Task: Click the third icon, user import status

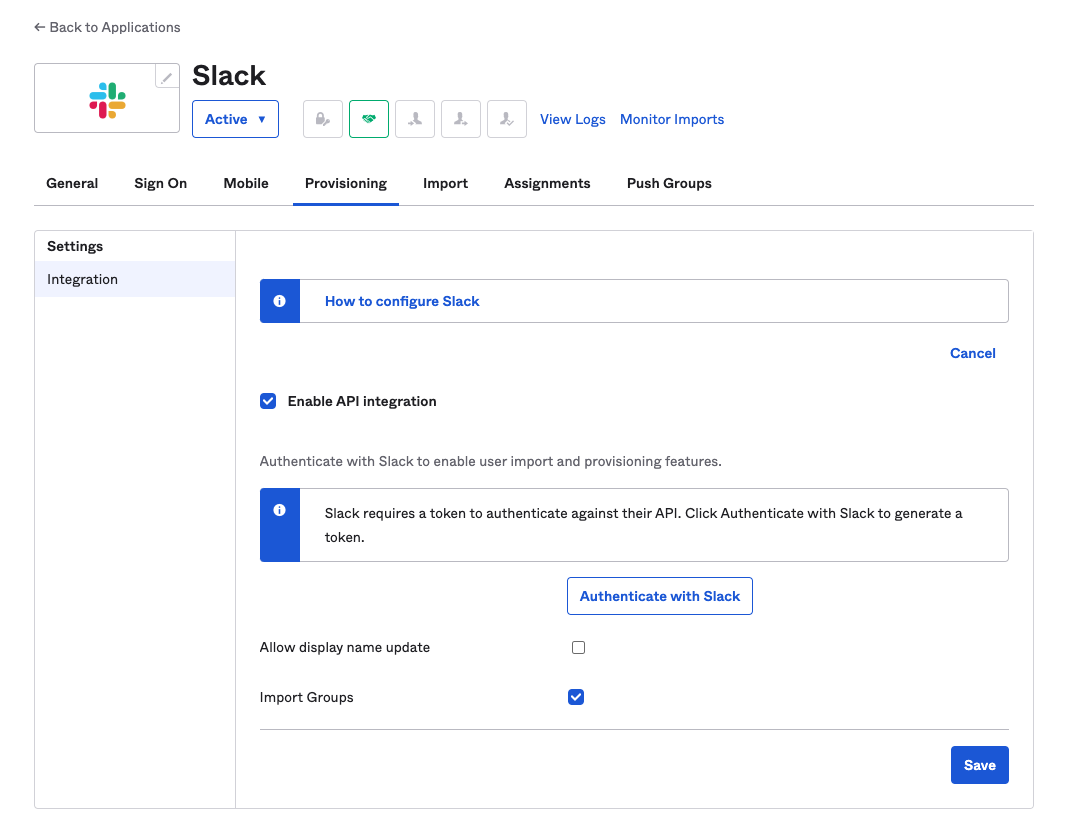Action: 415,119
